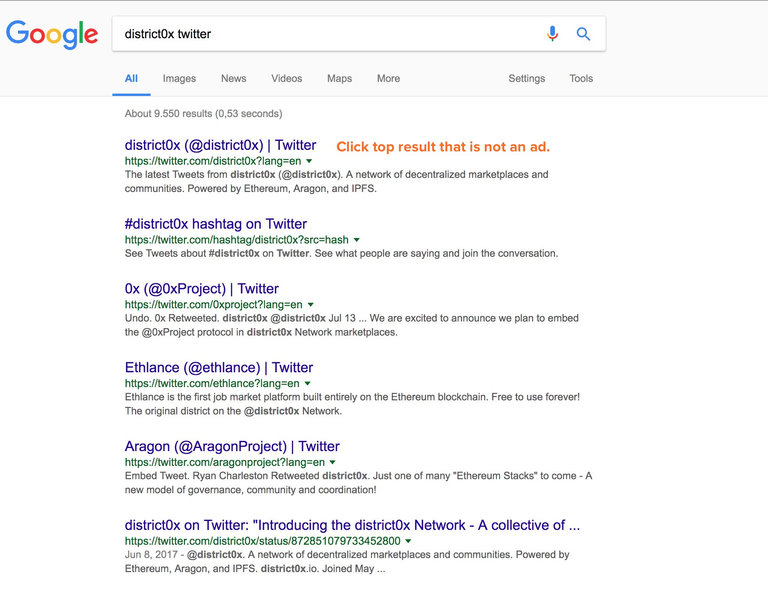Open district0x (@district0x) | Twitter result

point(220,145)
